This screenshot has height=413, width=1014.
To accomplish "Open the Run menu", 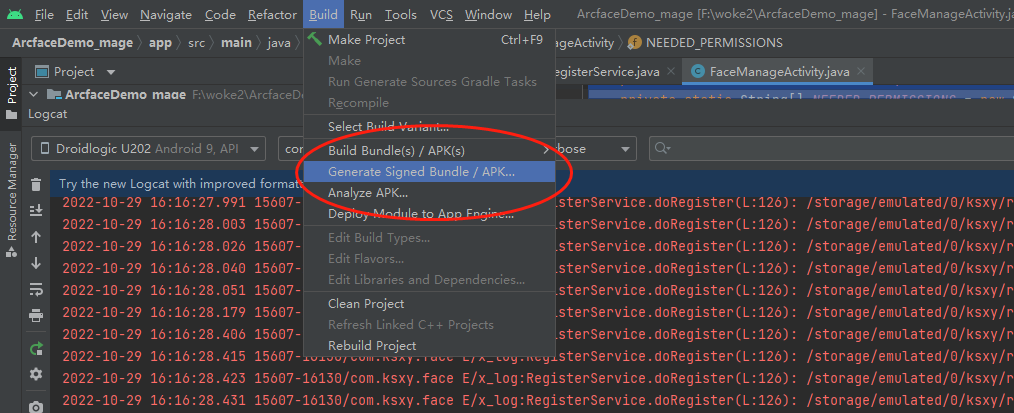I will (361, 14).
